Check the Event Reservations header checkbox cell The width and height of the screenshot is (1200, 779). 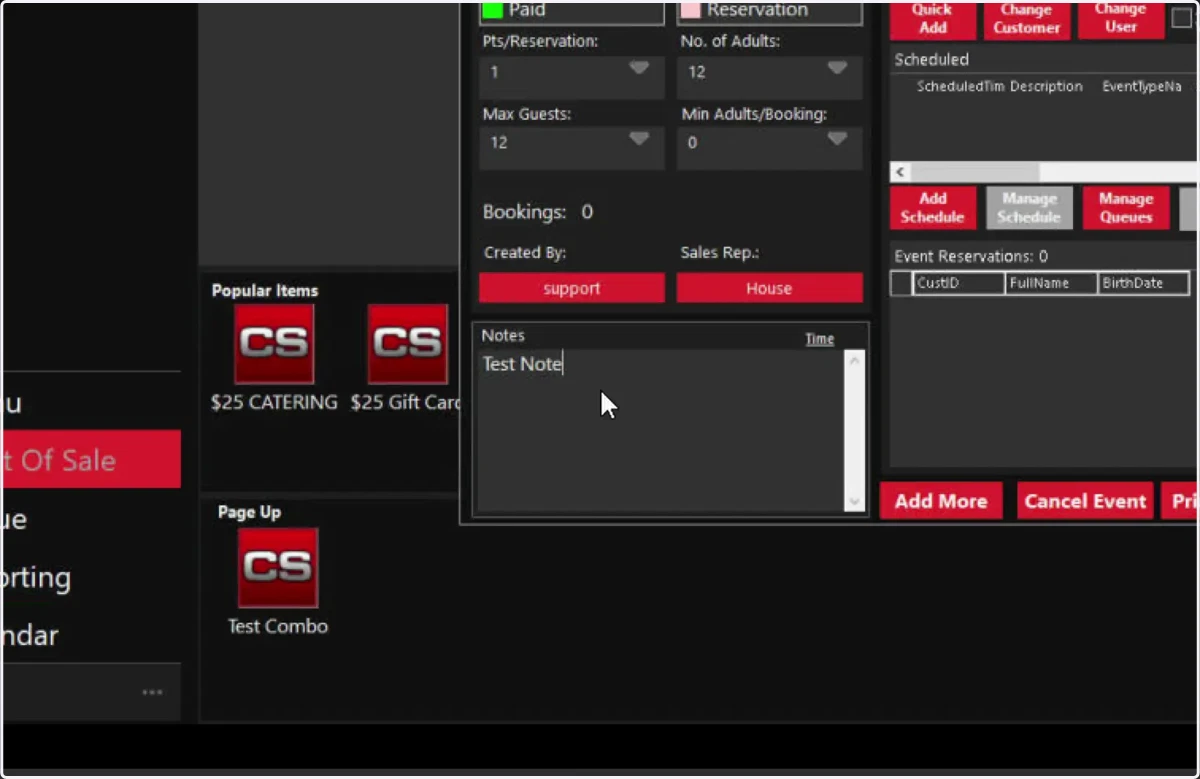click(x=901, y=283)
